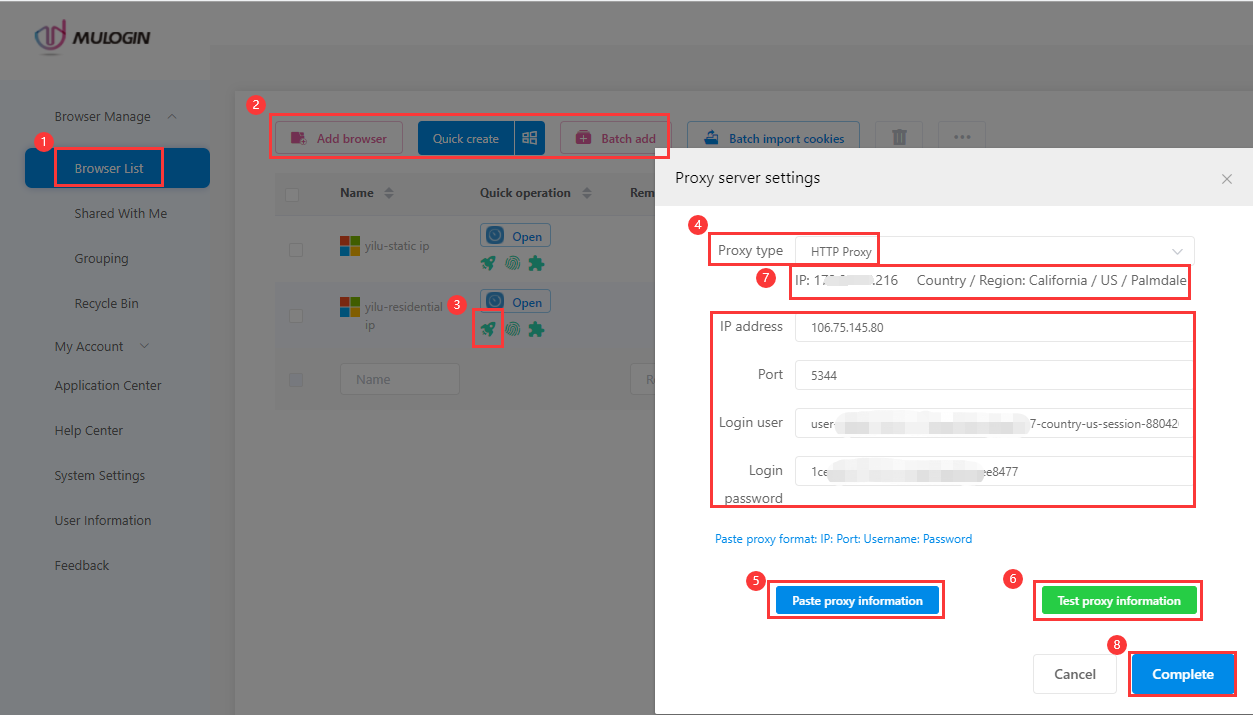This screenshot has height=715, width=1253.
Task: Click the rocket proxy icon for yilu-static ip
Action: pos(488,263)
